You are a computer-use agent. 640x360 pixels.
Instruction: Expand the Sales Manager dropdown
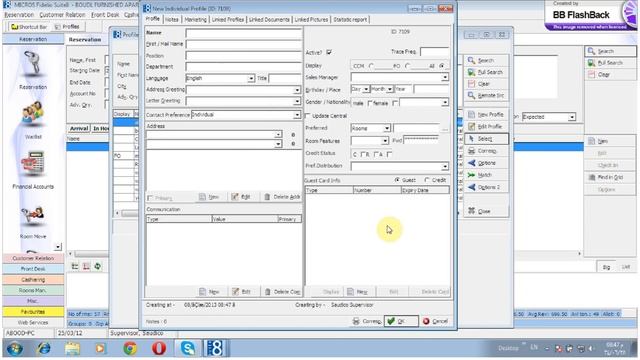point(444,77)
